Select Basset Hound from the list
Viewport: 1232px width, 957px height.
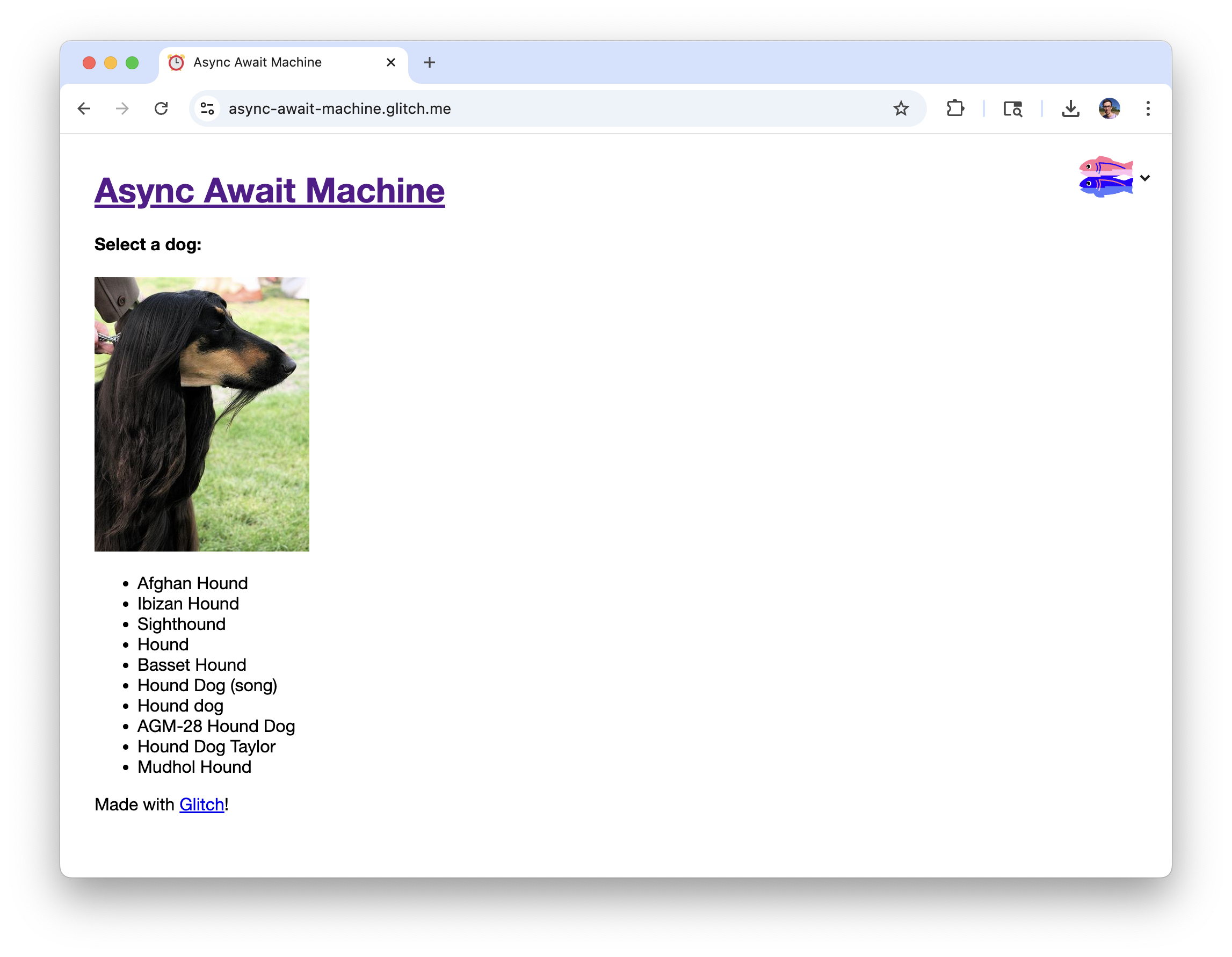[192, 664]
